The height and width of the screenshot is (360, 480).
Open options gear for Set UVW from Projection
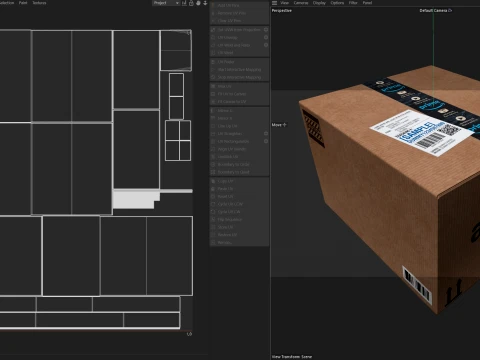point(266,30)
